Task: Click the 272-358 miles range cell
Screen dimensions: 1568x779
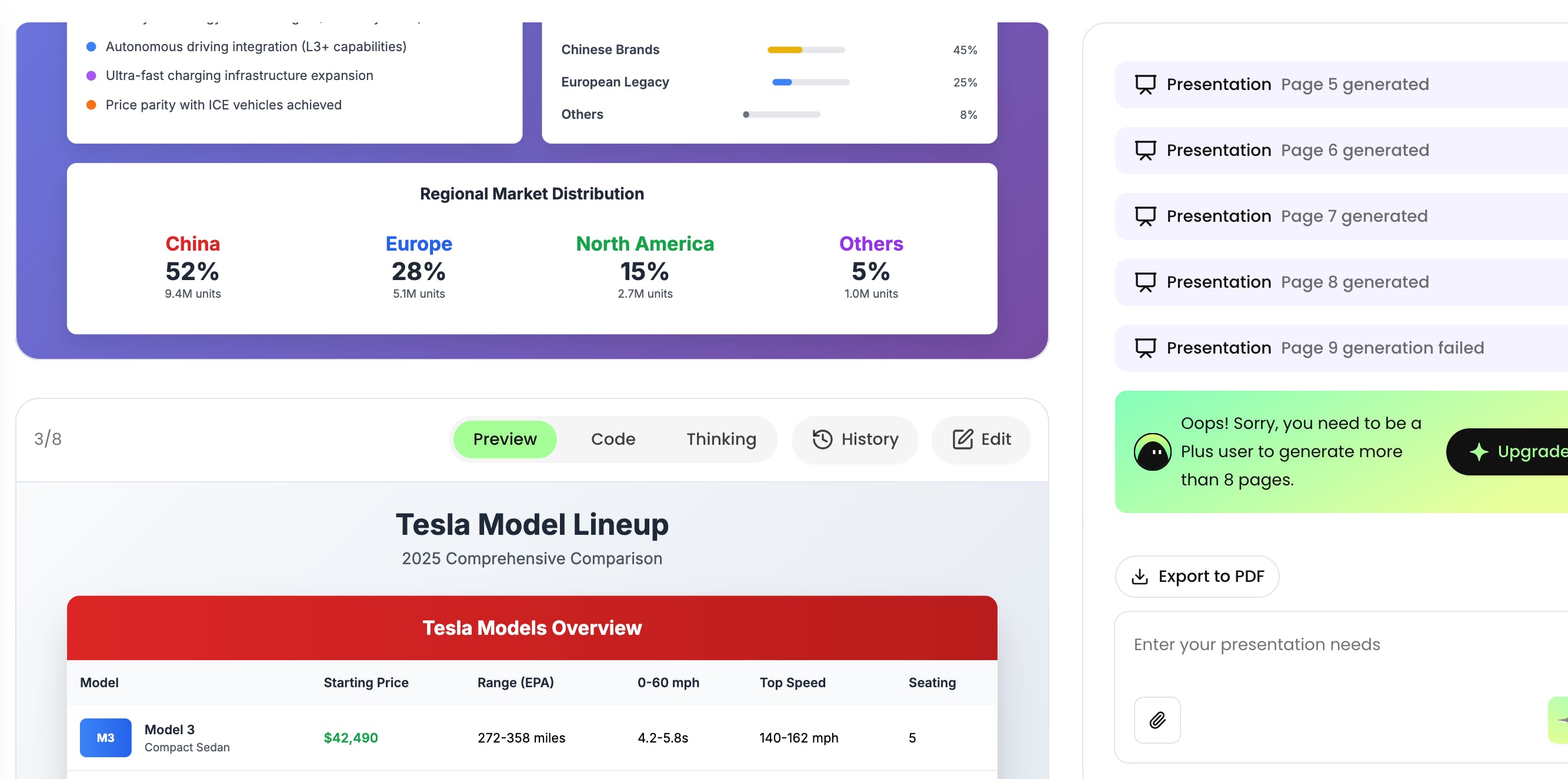Action: coord(521,738)
